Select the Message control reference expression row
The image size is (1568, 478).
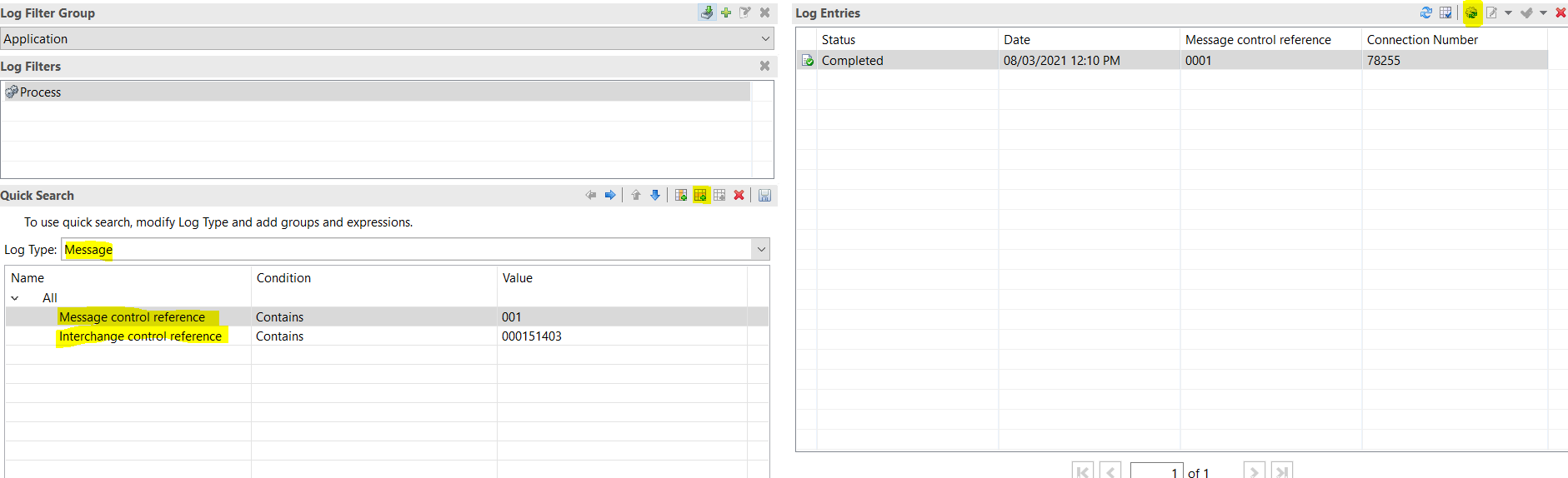pyautogui.click(x=387, y=316)
